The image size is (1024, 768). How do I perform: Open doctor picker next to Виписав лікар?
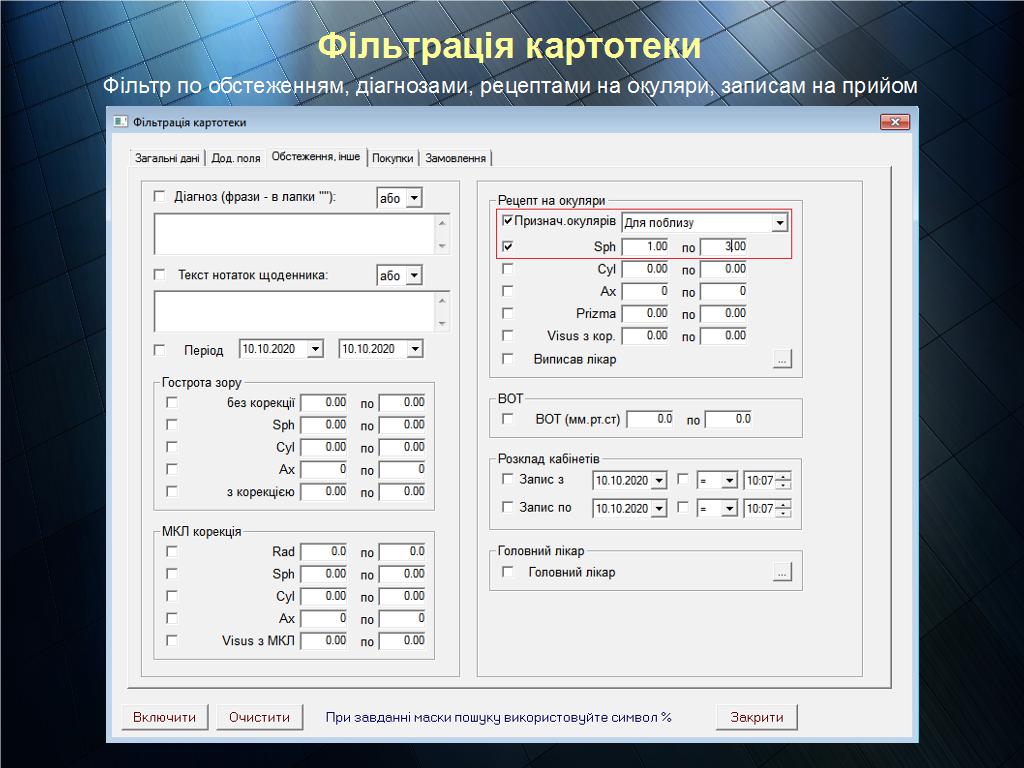(x=782, y=359)
